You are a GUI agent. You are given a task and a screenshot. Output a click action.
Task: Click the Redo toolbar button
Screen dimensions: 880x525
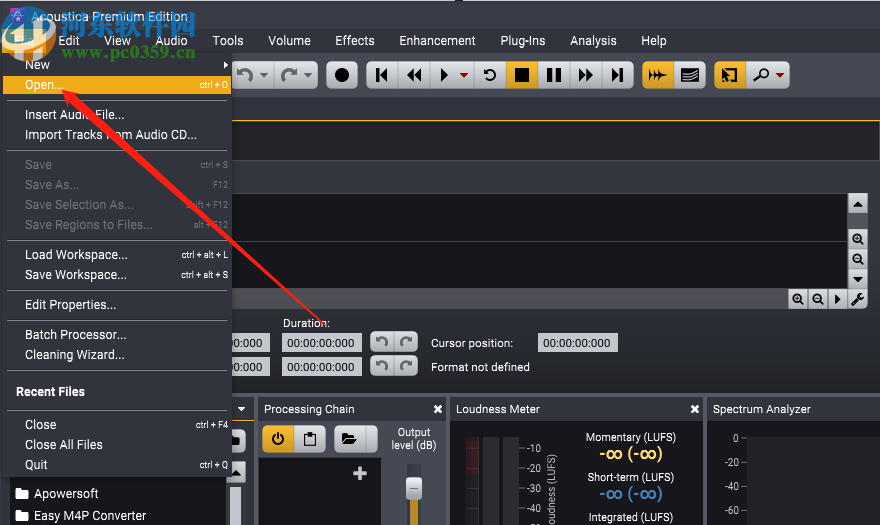click(288, 75)
